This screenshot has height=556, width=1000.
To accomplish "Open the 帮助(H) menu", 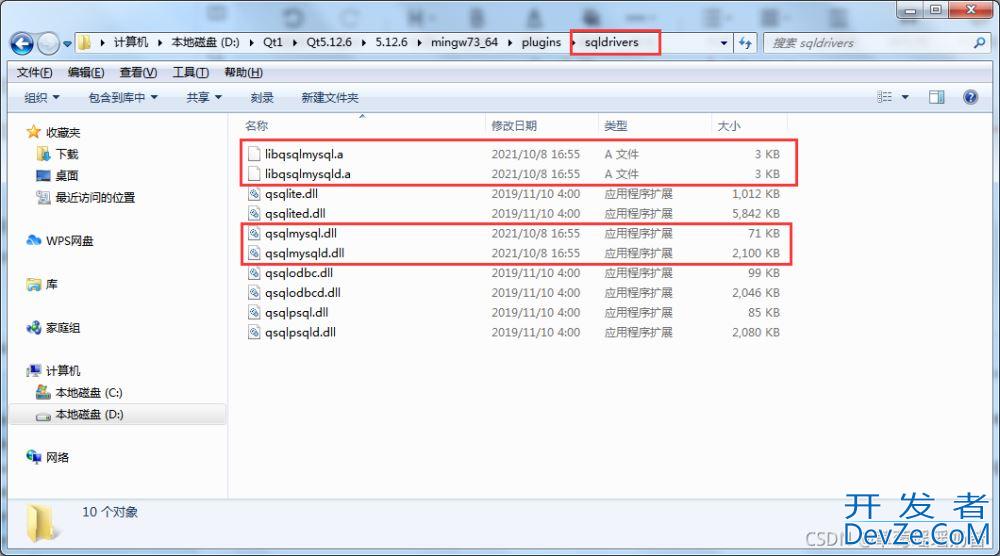I will click(x=244, y=72).
